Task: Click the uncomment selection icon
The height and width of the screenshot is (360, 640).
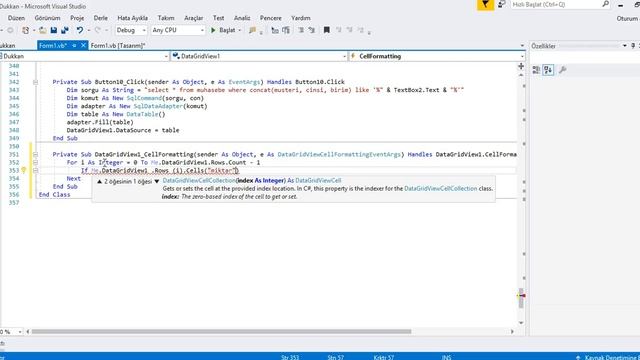Action: (286, 30)
